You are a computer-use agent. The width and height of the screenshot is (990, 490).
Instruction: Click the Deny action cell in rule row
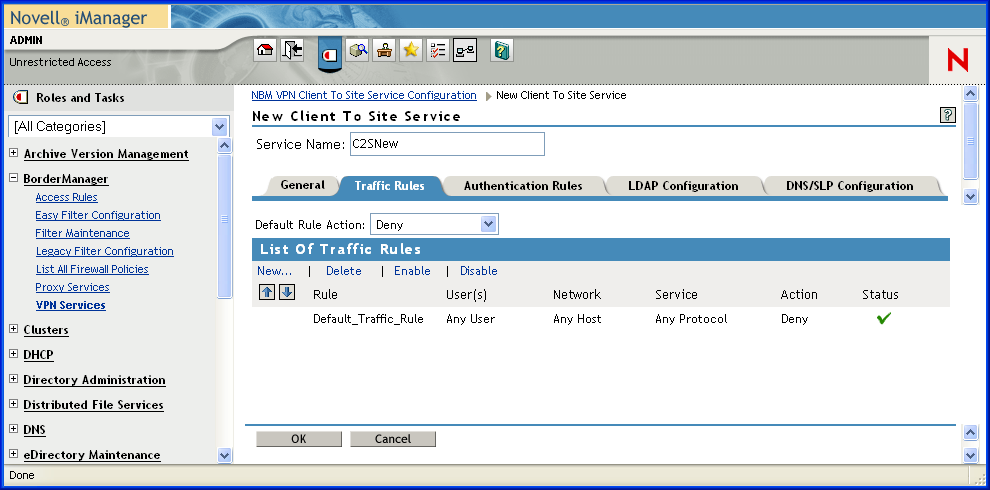pos(794,319)
